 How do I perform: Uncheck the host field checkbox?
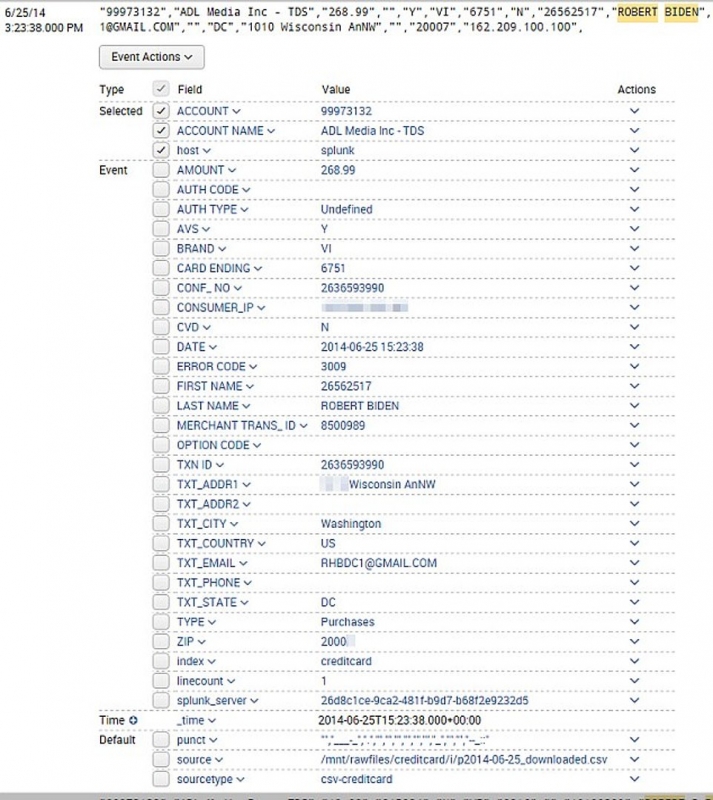coord(161,150)
